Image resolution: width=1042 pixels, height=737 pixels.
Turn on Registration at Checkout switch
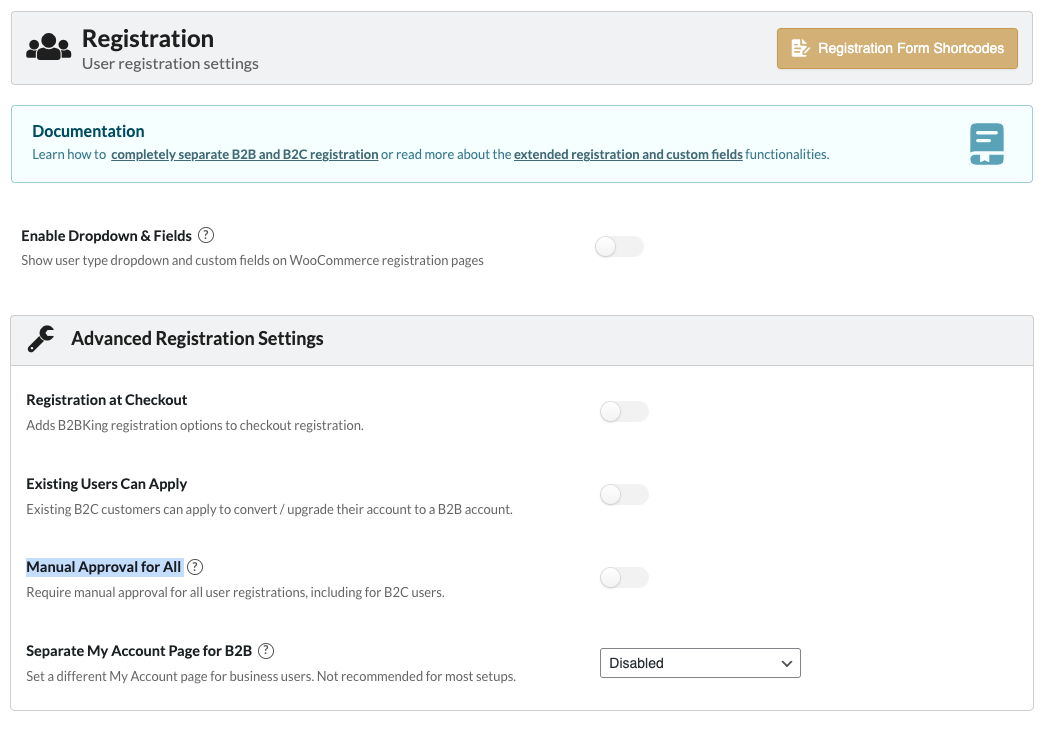(624, 411)
